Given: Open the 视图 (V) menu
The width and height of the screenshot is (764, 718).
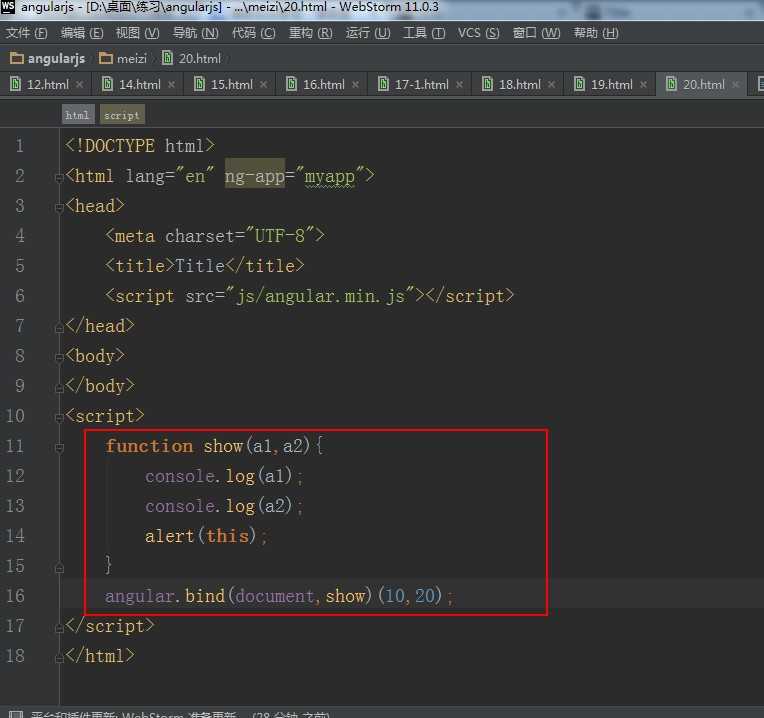Looking at the screenshot, I should click(137, 33).
